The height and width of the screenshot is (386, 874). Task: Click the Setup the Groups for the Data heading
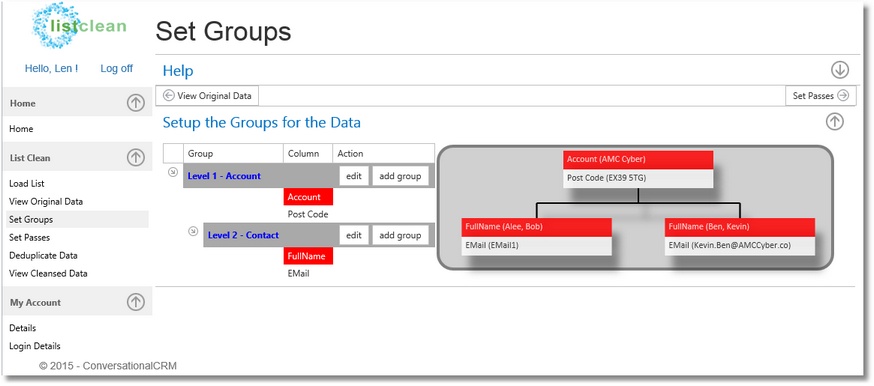261,123
